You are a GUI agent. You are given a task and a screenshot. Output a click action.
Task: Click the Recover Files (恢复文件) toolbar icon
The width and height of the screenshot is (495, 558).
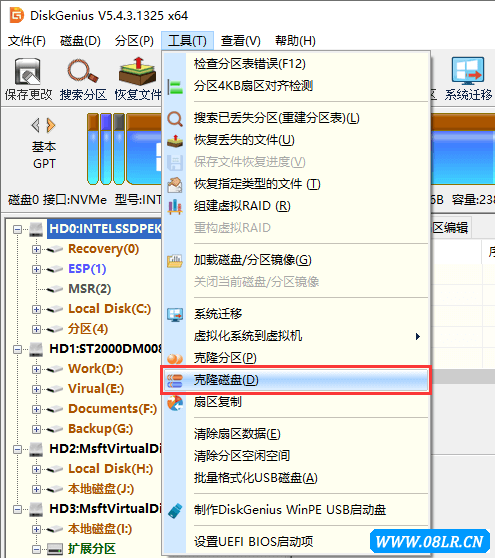coord(137,72)
